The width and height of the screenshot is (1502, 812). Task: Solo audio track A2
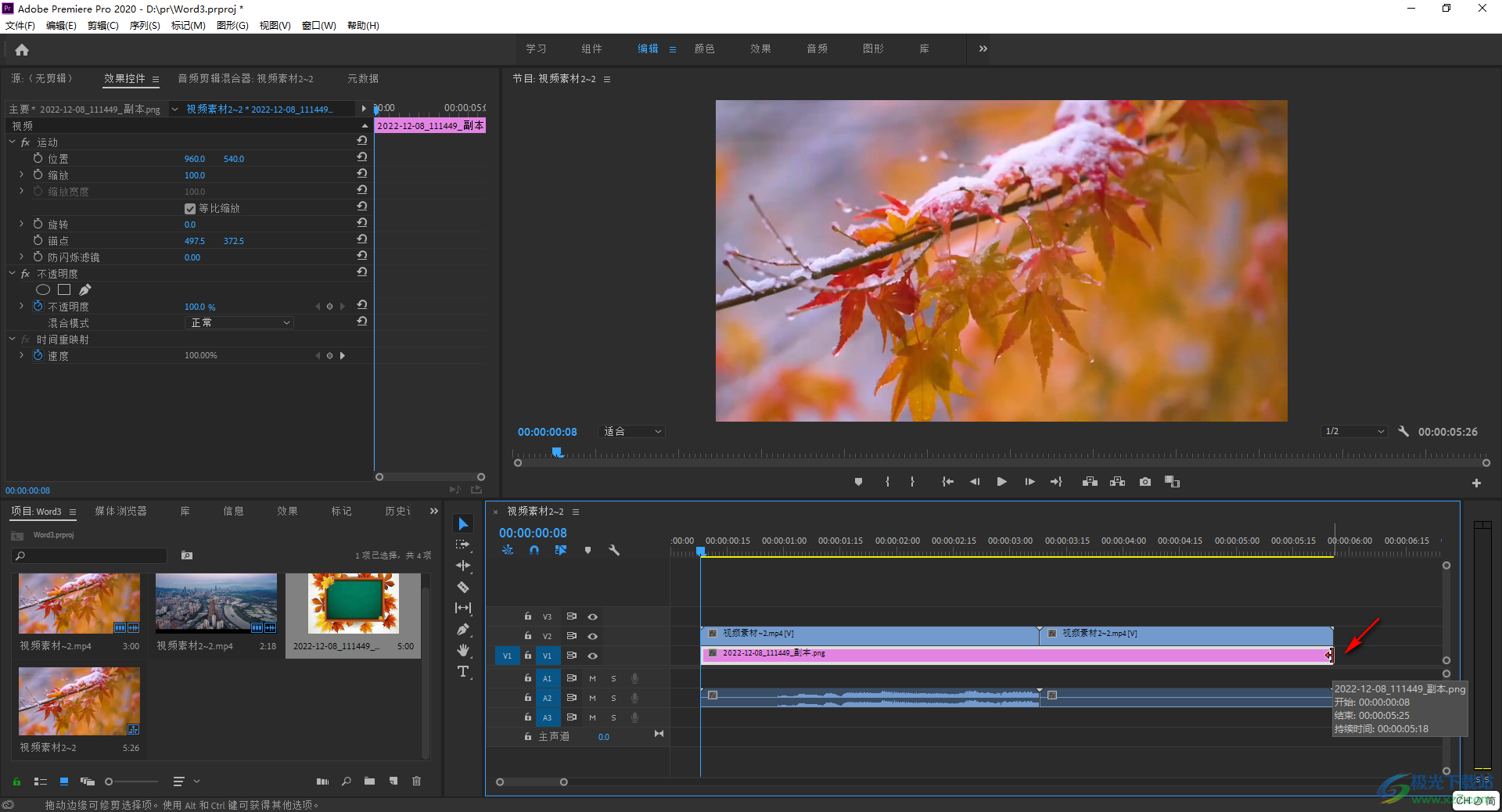point(613,698)
